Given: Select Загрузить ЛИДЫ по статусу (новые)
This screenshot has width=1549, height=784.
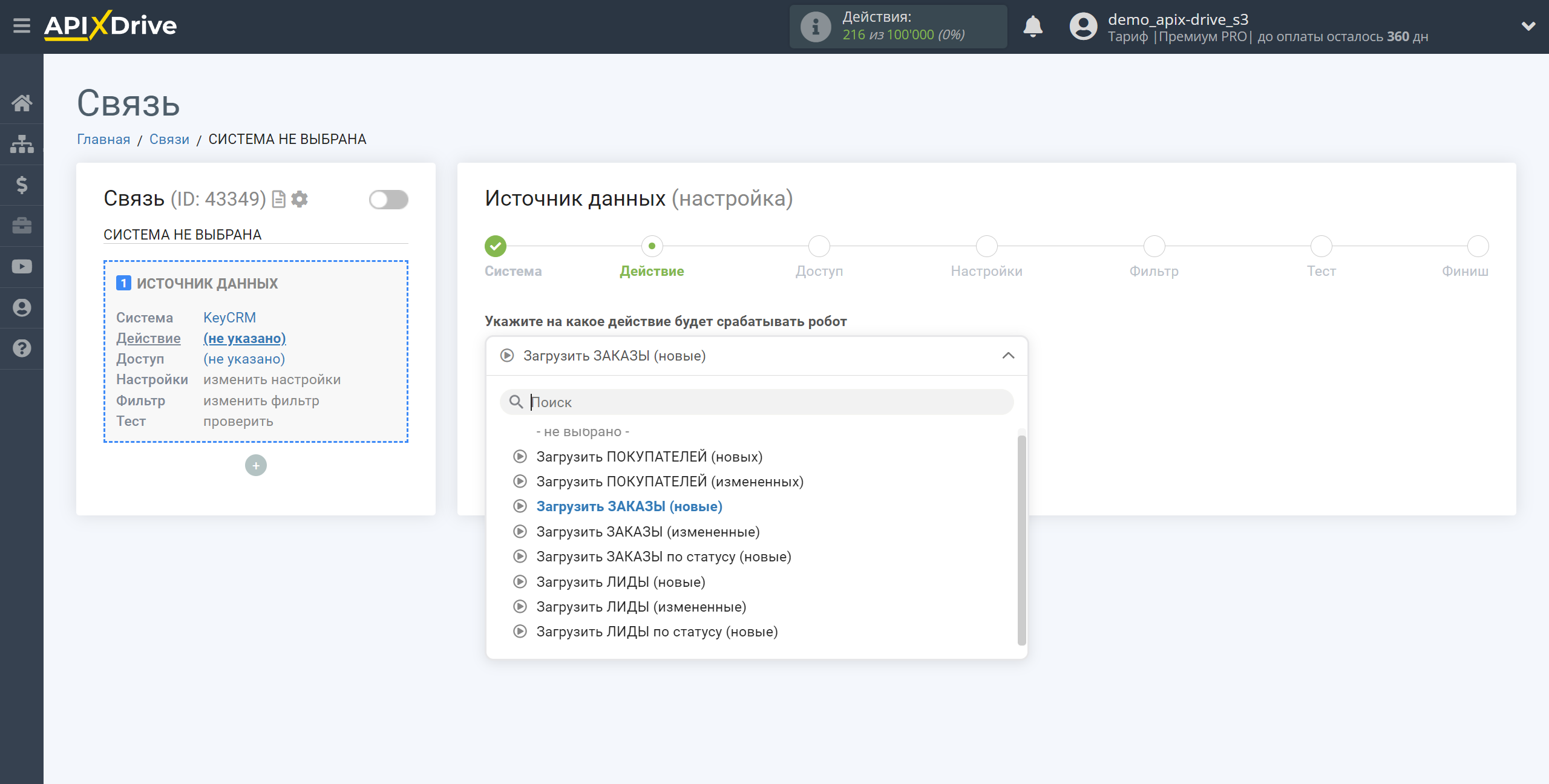Looking at the screenshot, I should tap(657, 632).
